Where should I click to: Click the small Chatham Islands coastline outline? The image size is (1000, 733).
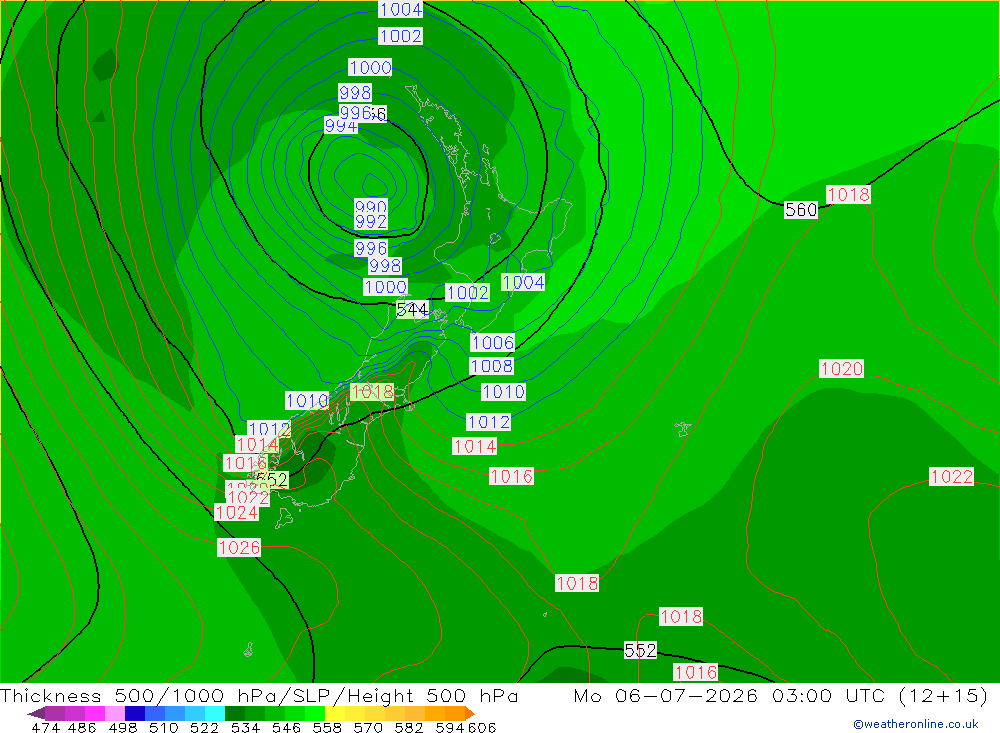(683, 429)
